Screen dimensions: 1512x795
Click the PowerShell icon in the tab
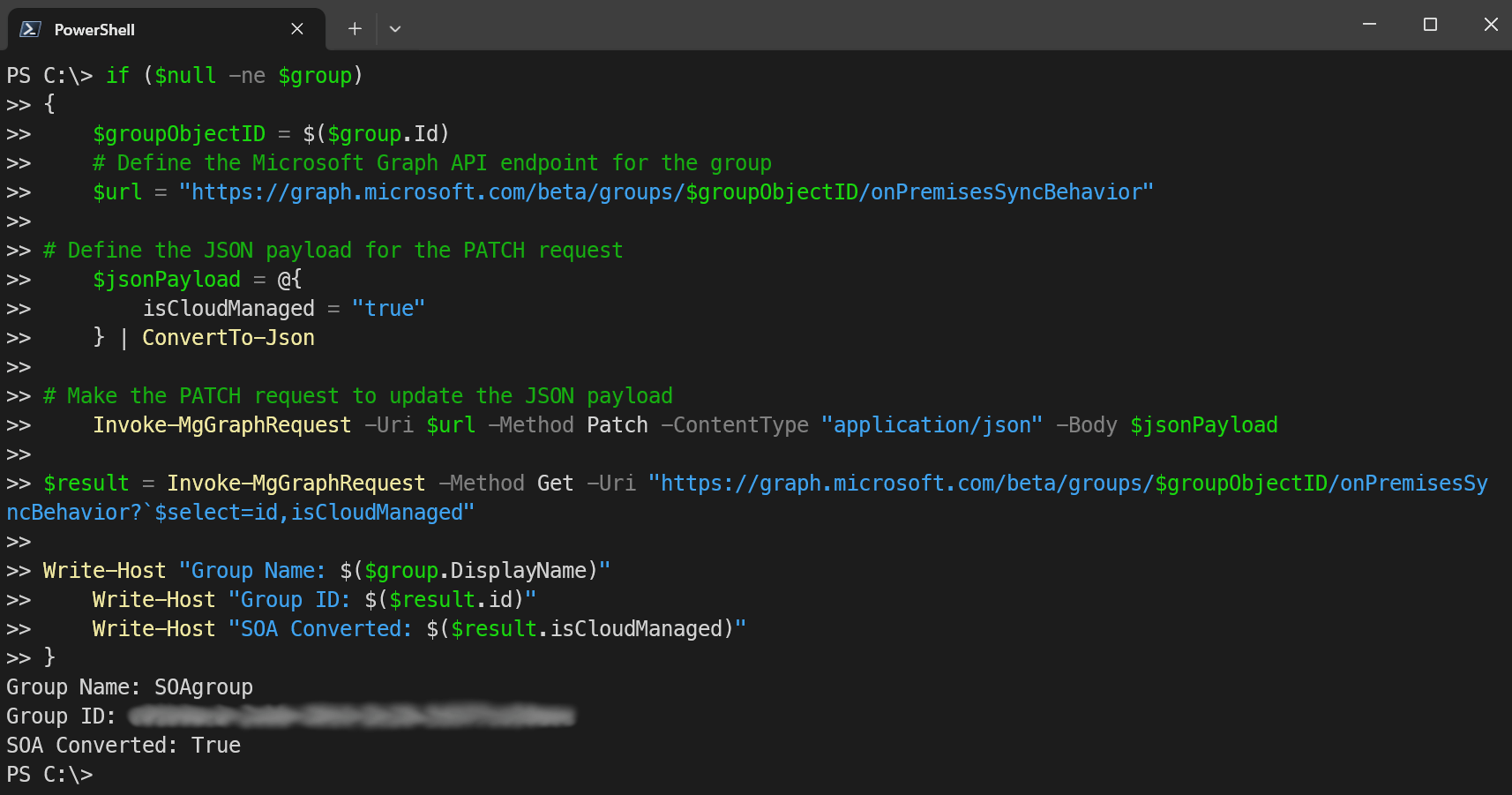[30, 29]
